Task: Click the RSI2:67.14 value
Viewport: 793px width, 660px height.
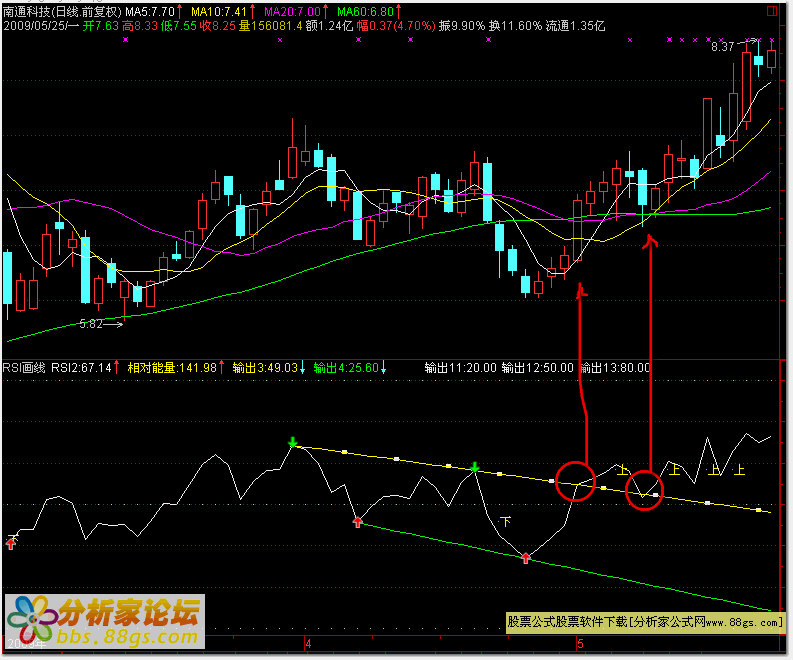Action: click(81, 368)
